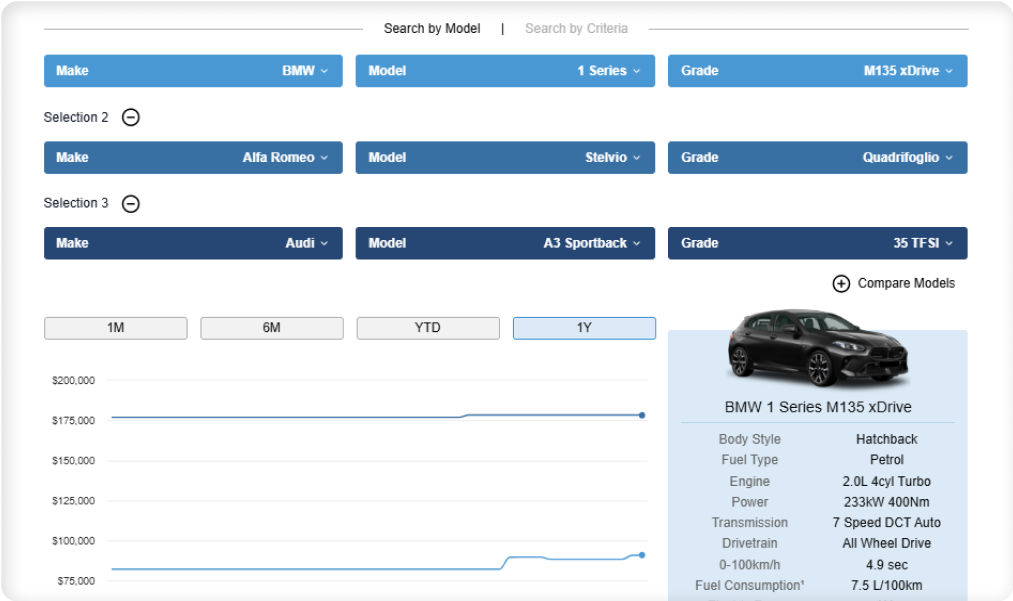Viewport: 1013px width, 601px height.
Task: Click the Drivetrain label
Action: pyautogui.click(x=749, y=543)
